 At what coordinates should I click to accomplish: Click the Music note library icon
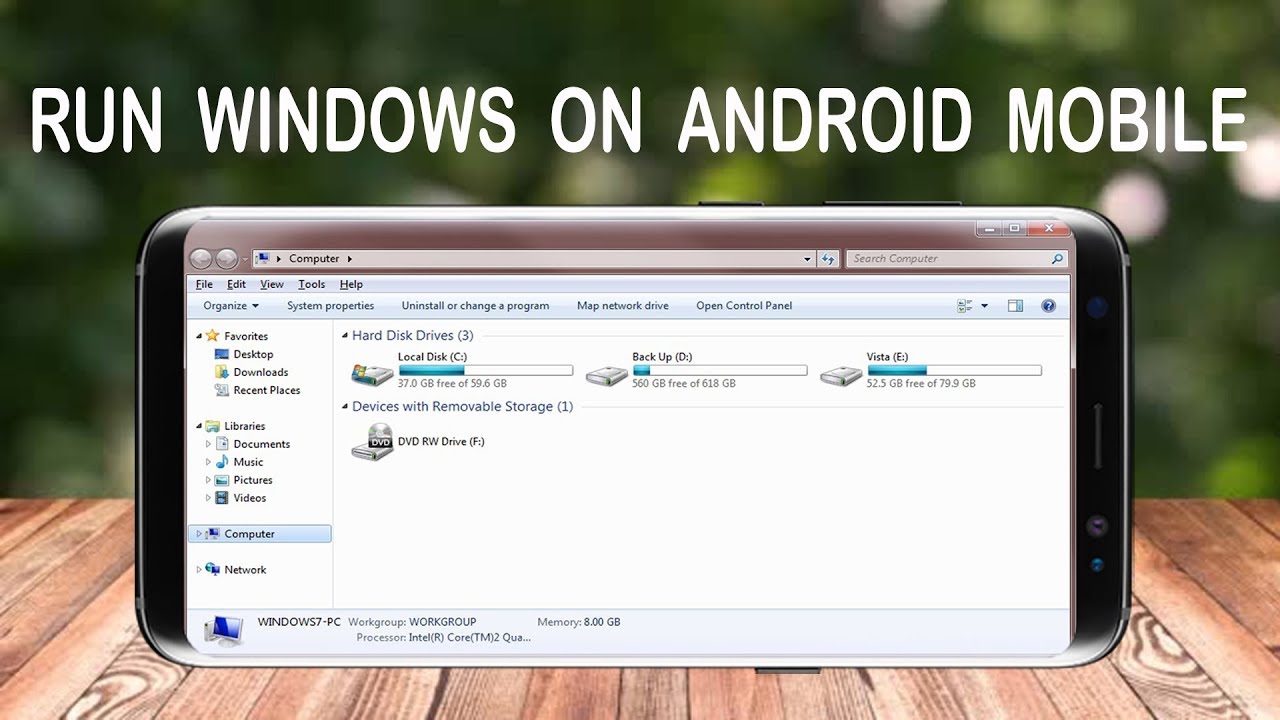[222, 462]
